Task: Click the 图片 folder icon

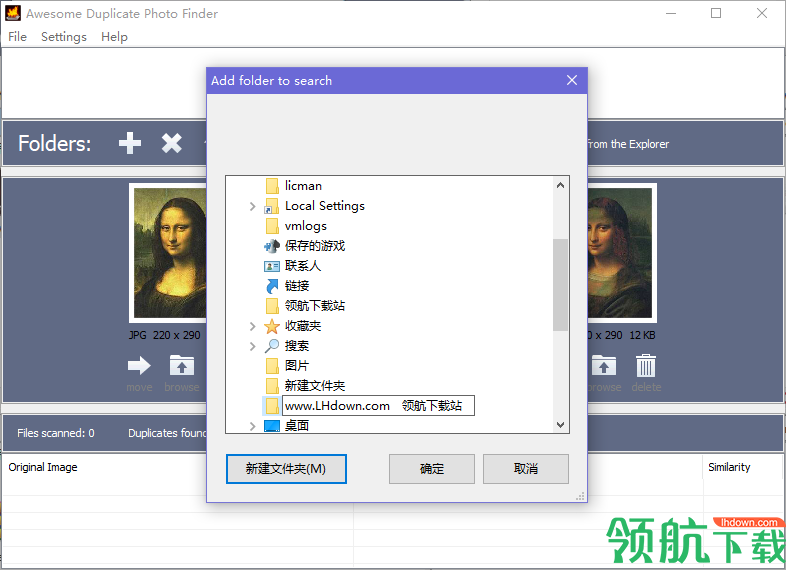Action: point(272,366)
